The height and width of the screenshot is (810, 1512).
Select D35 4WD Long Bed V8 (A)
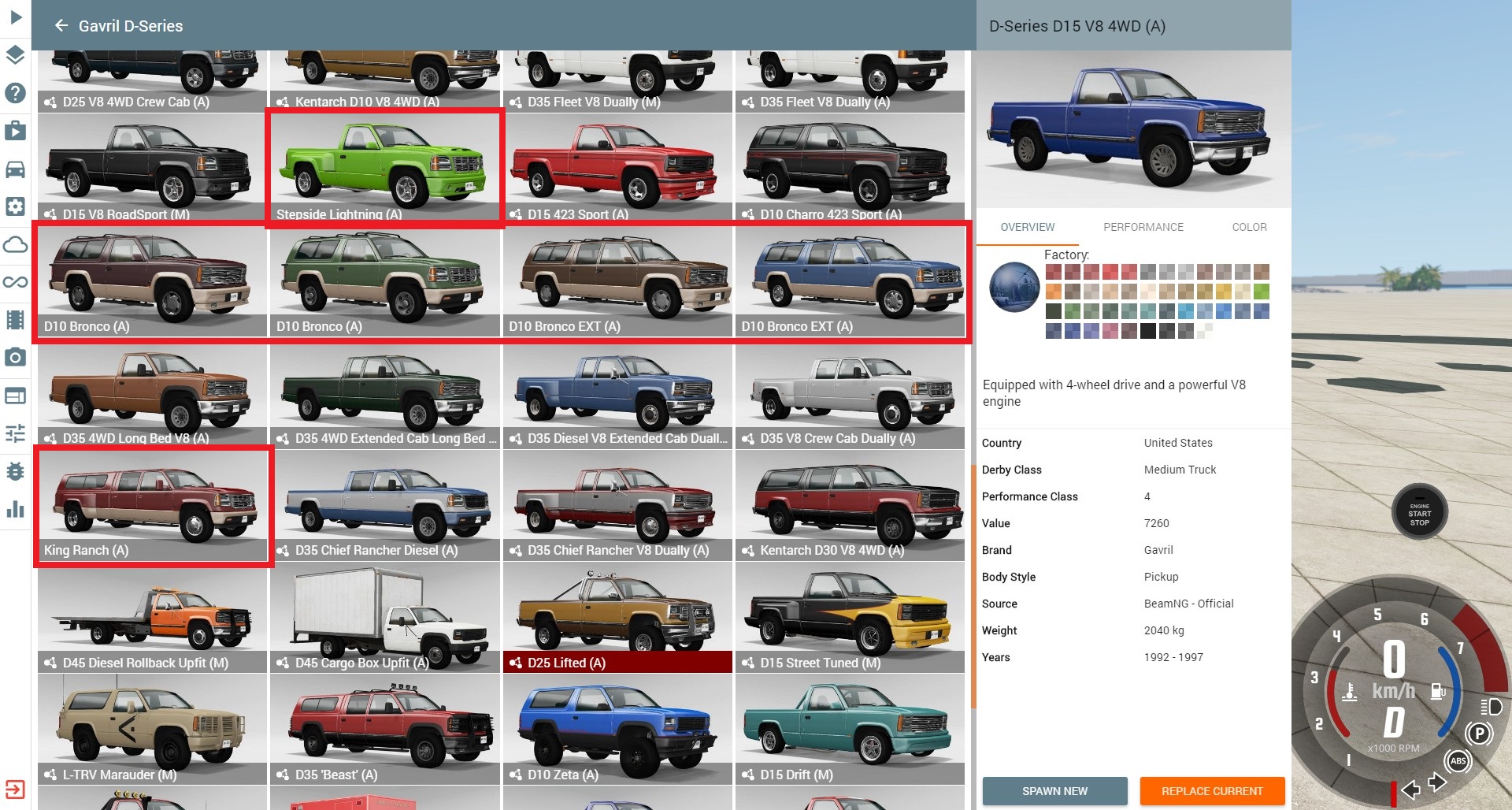(x=153, y=394)
